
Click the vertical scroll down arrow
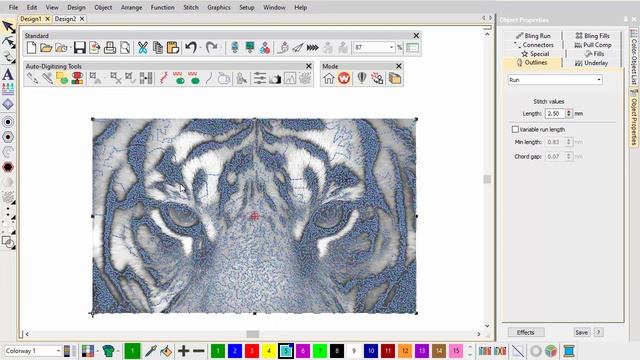point(487,326)
